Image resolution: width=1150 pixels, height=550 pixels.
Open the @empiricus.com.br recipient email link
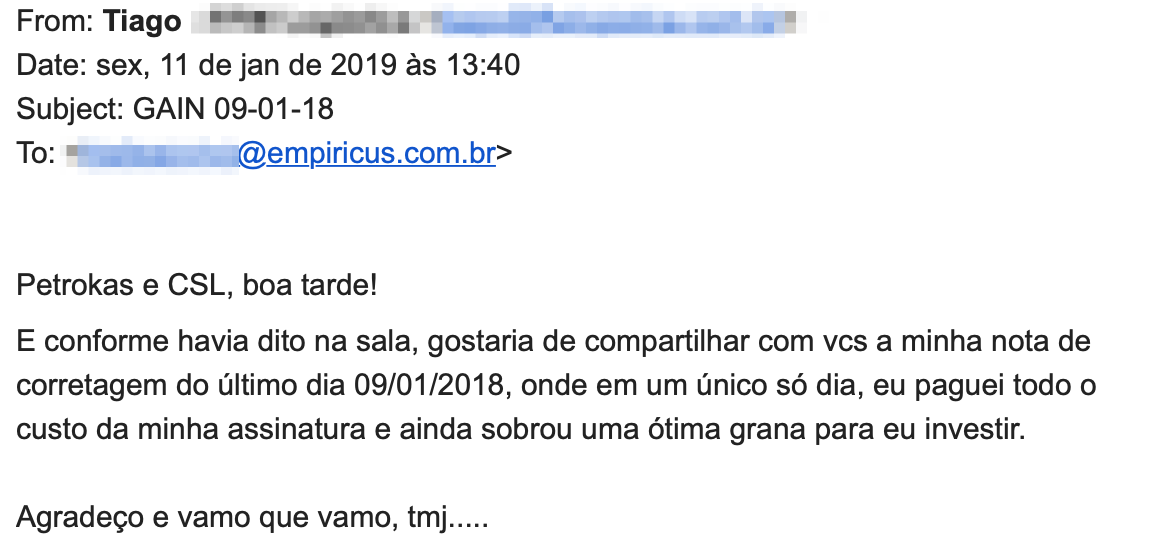tap(367, 153)
